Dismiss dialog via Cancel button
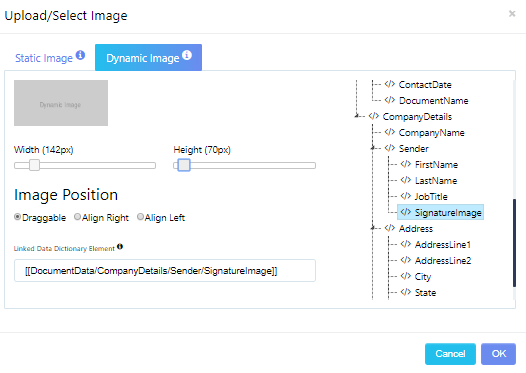 coord(450,354)
